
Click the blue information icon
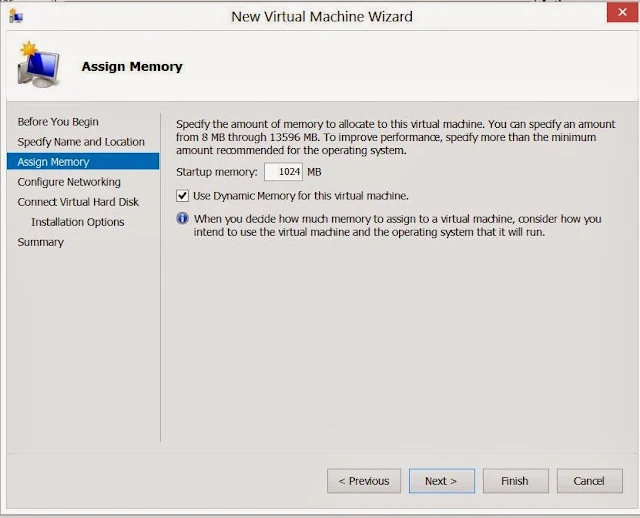(182, 218)
